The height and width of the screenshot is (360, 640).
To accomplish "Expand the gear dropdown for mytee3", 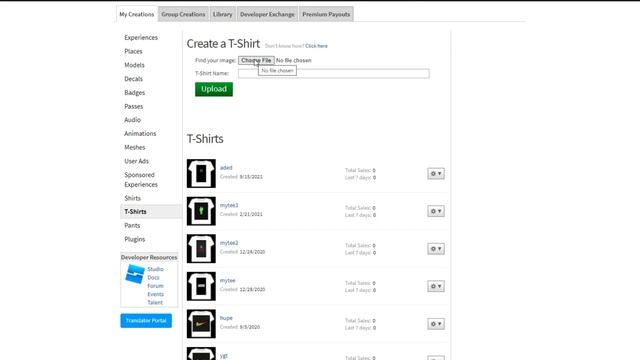I will (x=436, y=211).
